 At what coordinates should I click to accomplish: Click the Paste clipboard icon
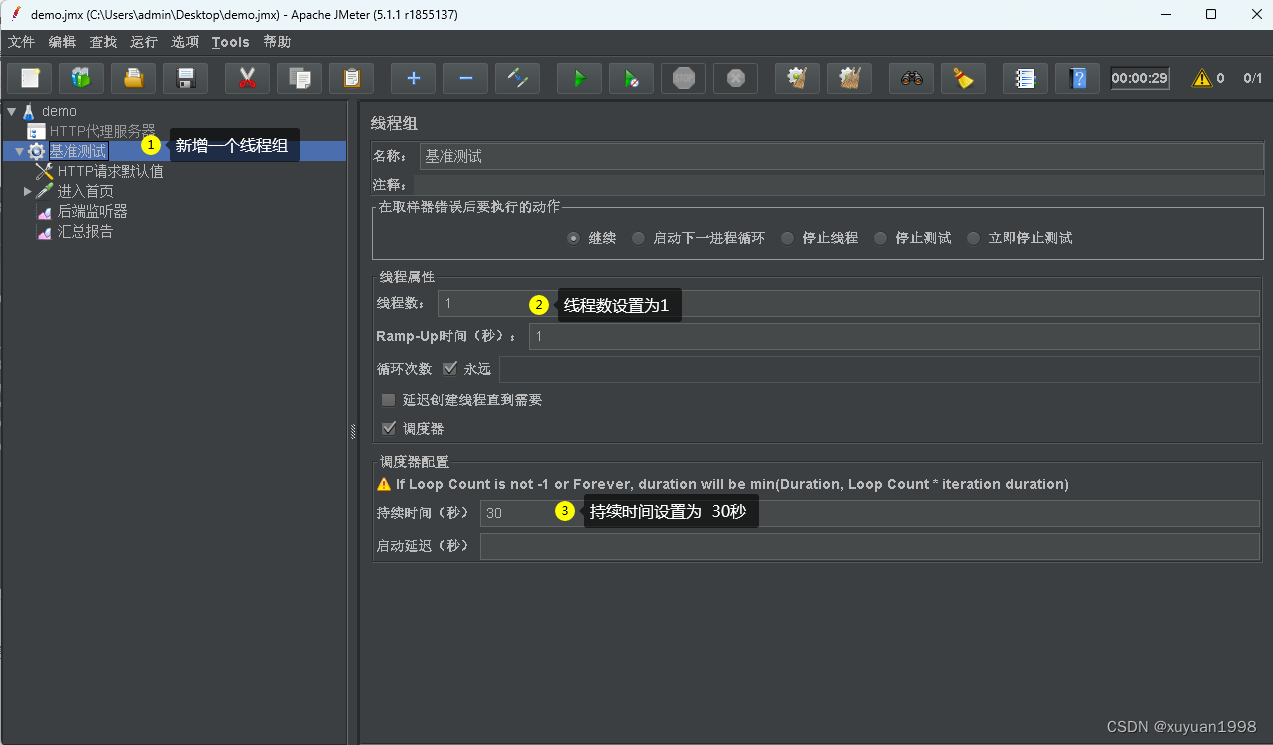pyautogui.click(x=351, y=78)
